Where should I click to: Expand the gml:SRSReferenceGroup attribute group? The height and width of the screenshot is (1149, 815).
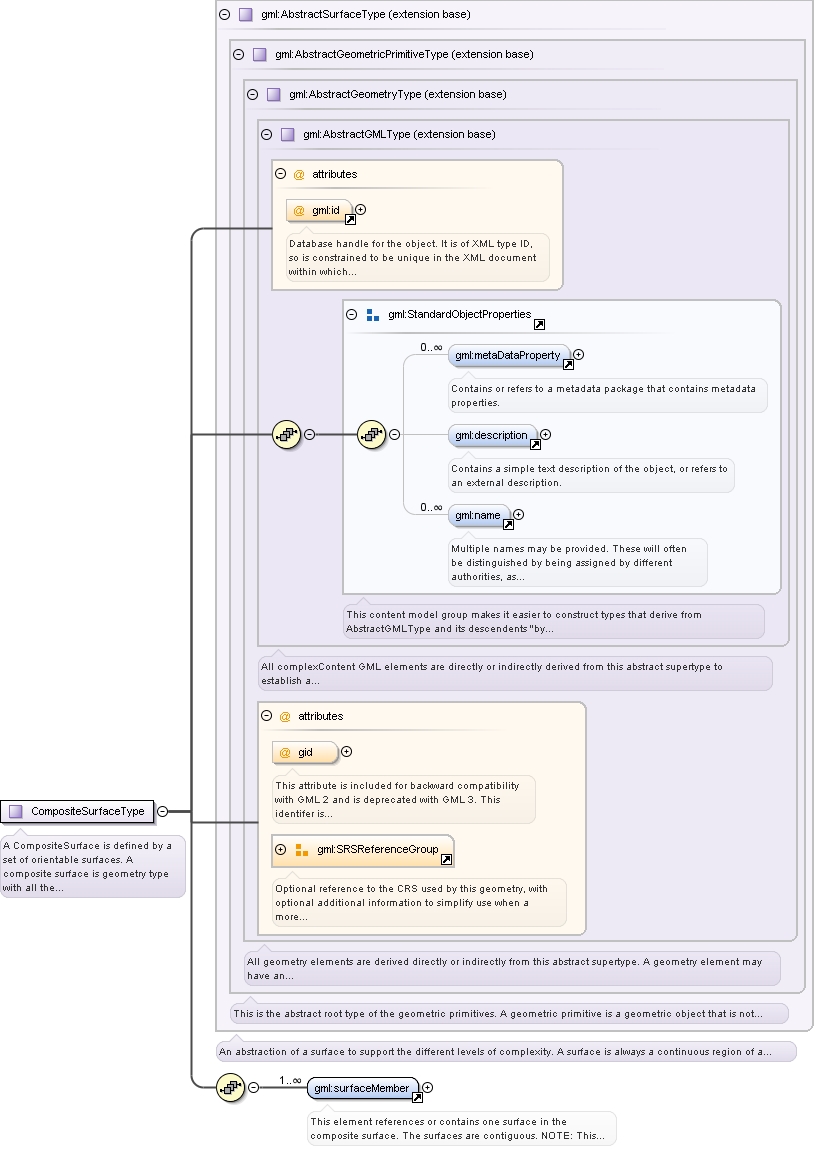click(281, 849)
